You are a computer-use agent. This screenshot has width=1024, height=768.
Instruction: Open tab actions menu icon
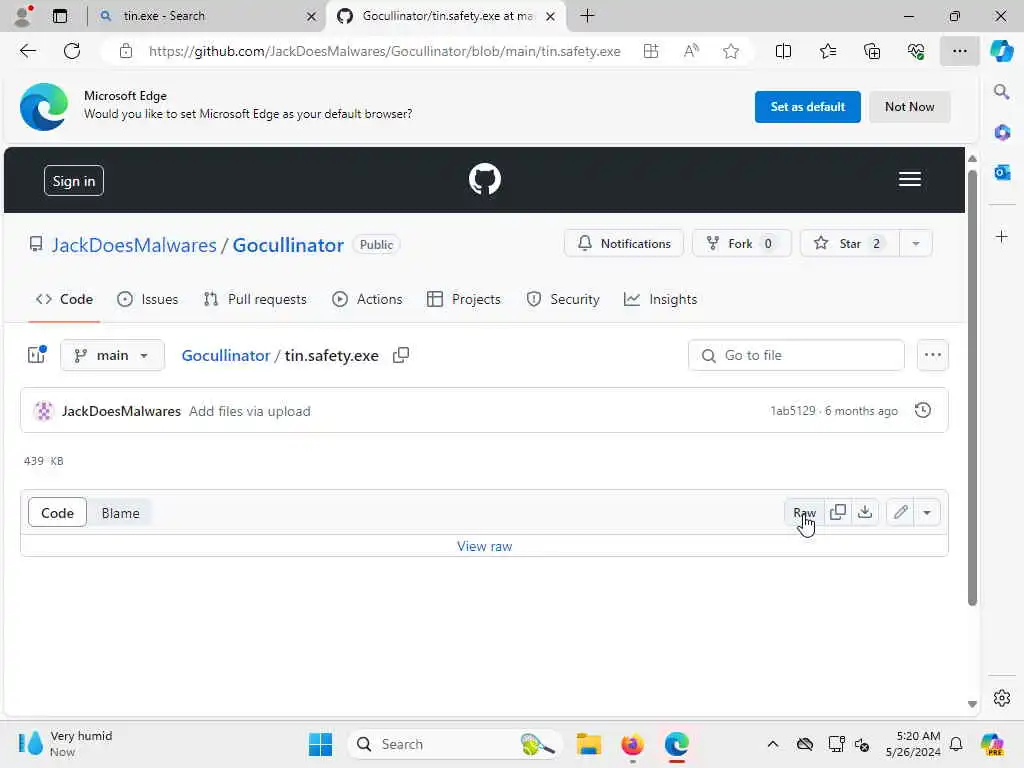59,16
